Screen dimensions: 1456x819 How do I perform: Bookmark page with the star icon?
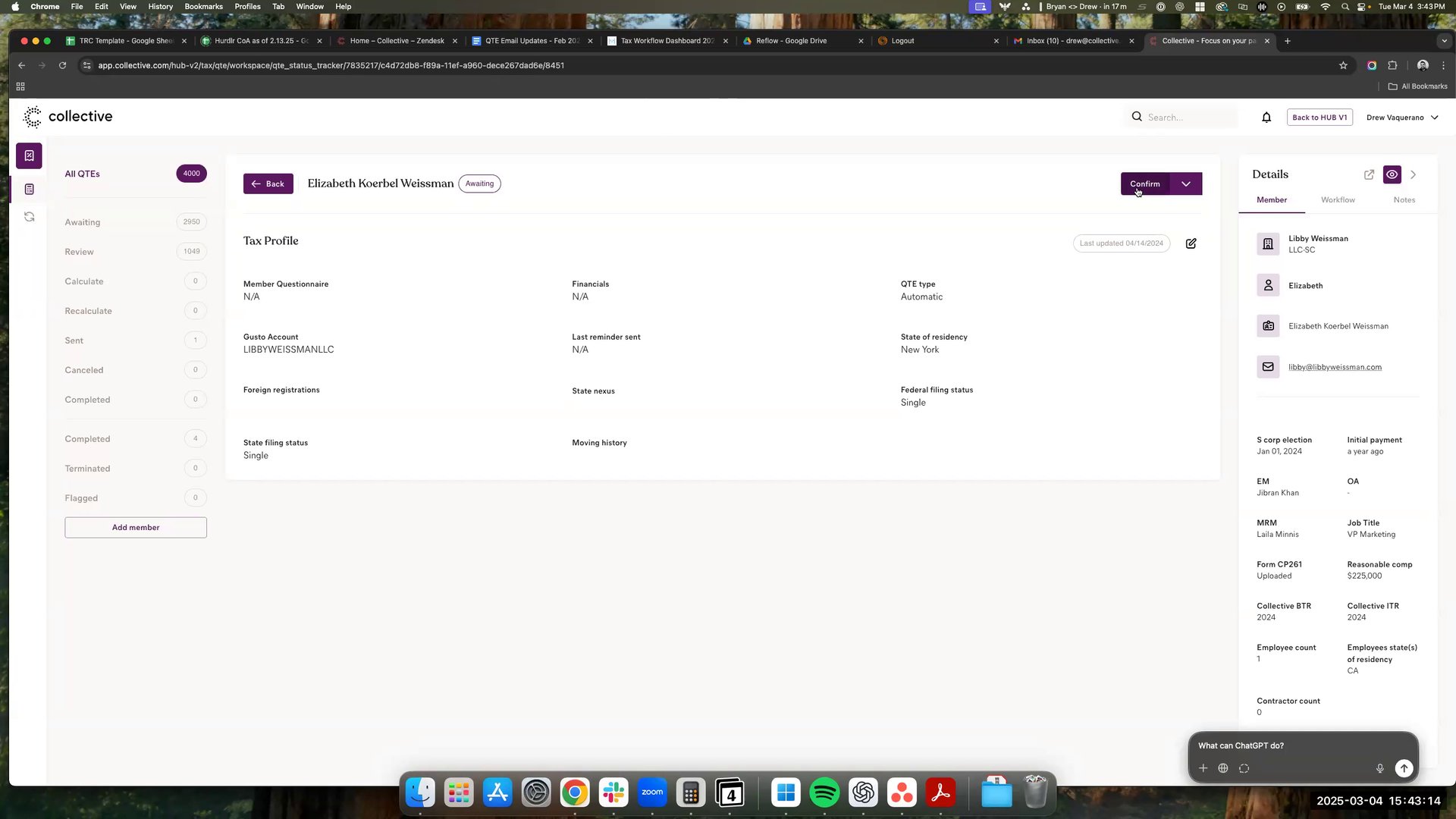click(x=1343, y=65)
